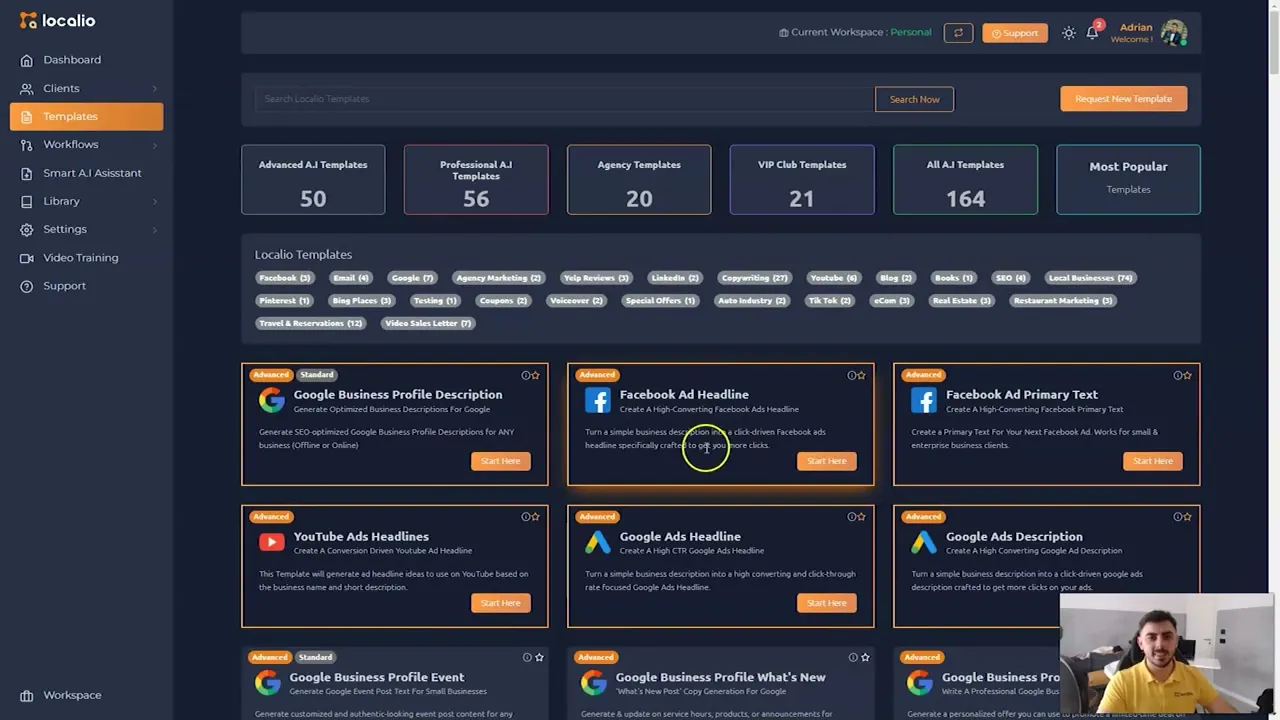The image size is (1280, 720).
Task: Click the Facebook logo on Facebook Ad Primary Text
Action: point(924,401)
